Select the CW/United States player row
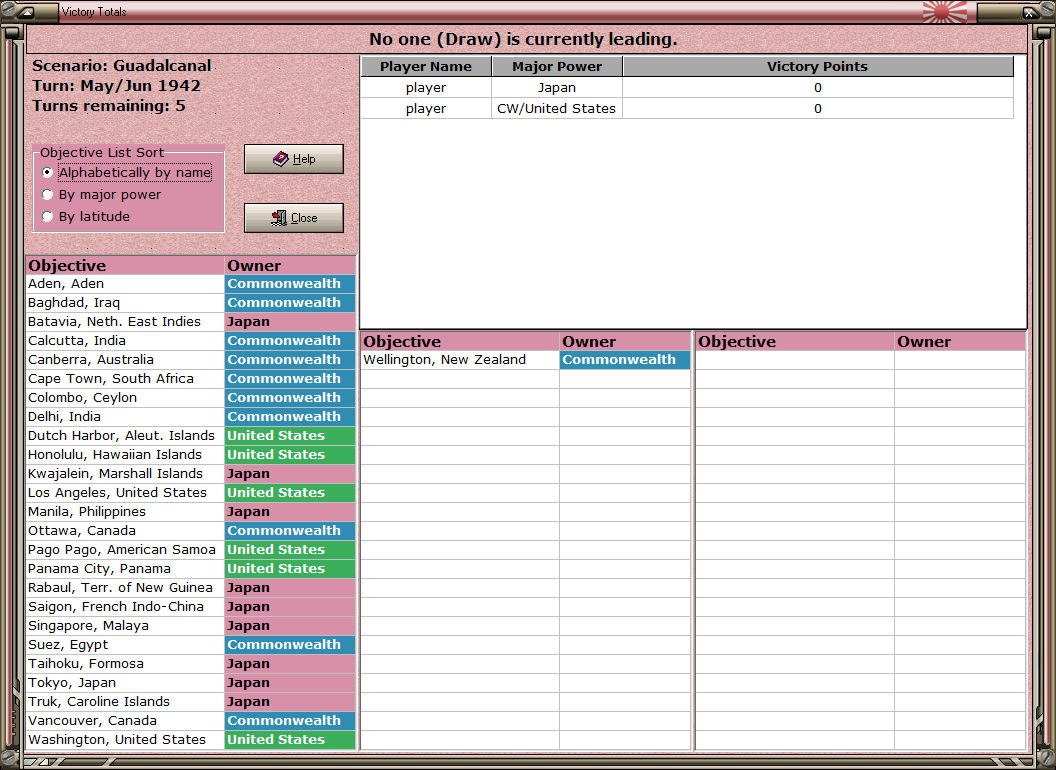This screenshot has height=770, width=1056. tap(687, 108)
